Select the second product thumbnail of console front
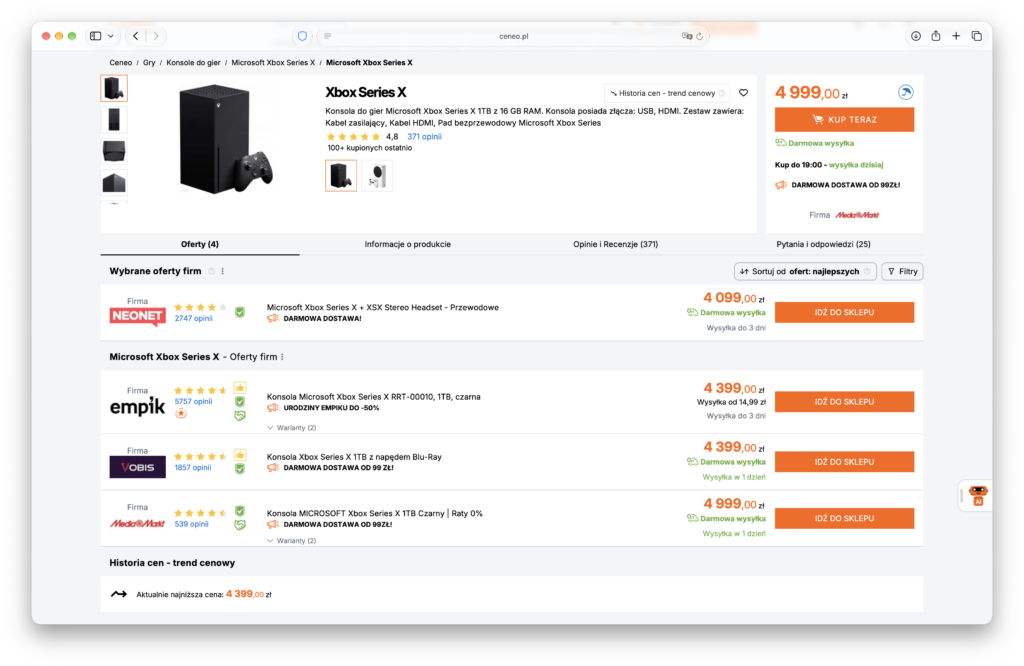Viewport: 1024px width, 666px height. pos(114,119)
